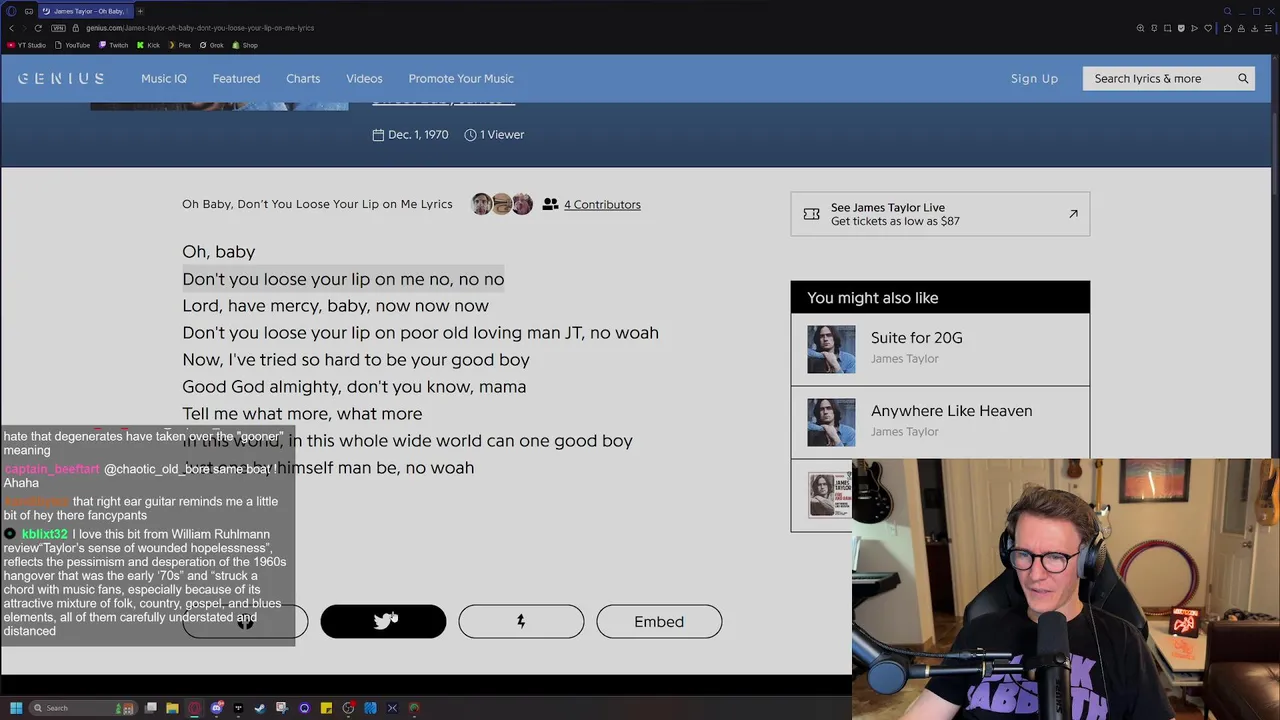Open Suite for 20G song recommendation
Screen dimensions: 1280x720
[x=940, y=348]
